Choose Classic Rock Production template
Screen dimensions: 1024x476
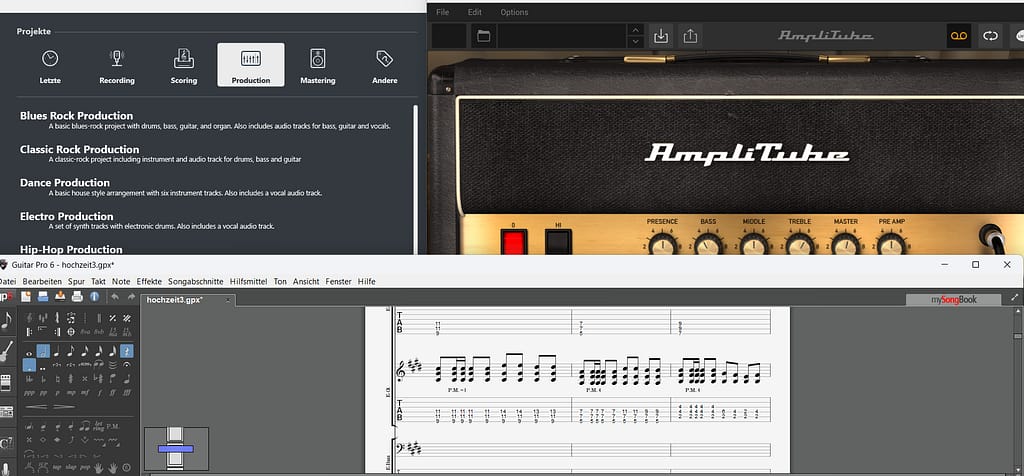(161, 153)
